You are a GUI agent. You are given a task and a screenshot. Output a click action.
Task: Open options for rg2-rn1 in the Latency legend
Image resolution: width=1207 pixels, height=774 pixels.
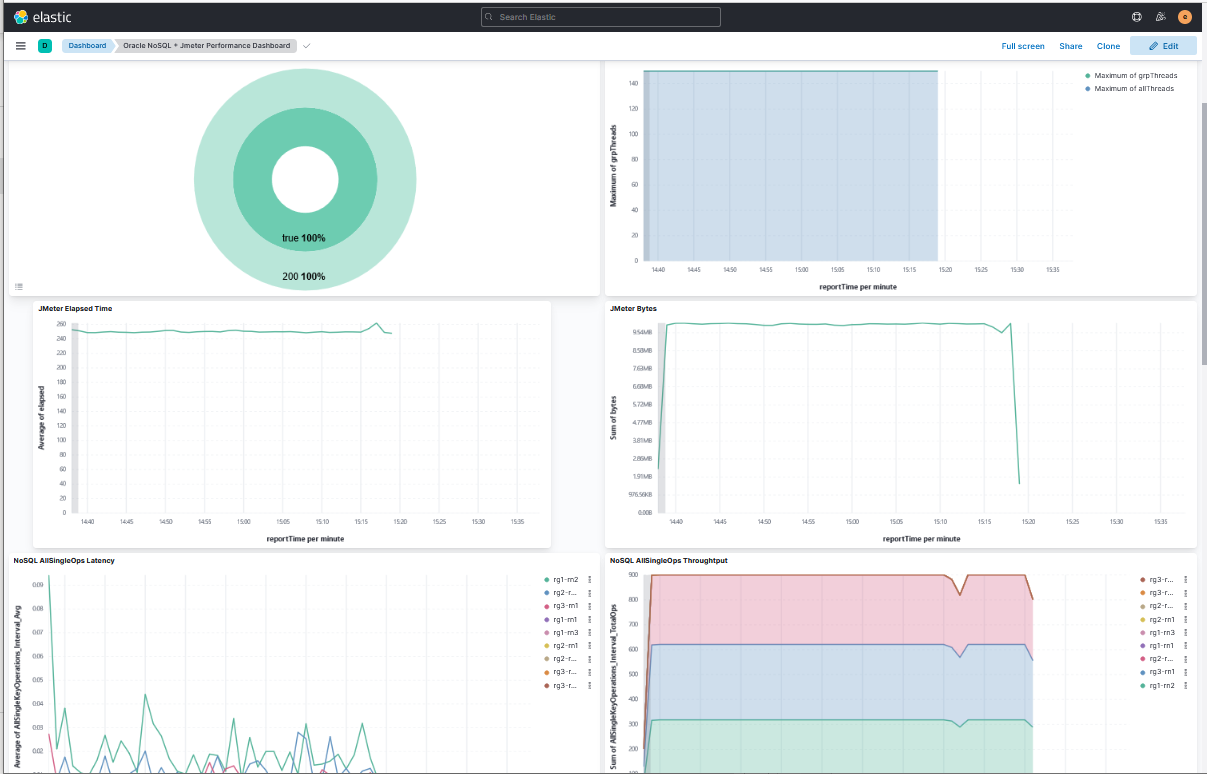[x=589, y=646]
